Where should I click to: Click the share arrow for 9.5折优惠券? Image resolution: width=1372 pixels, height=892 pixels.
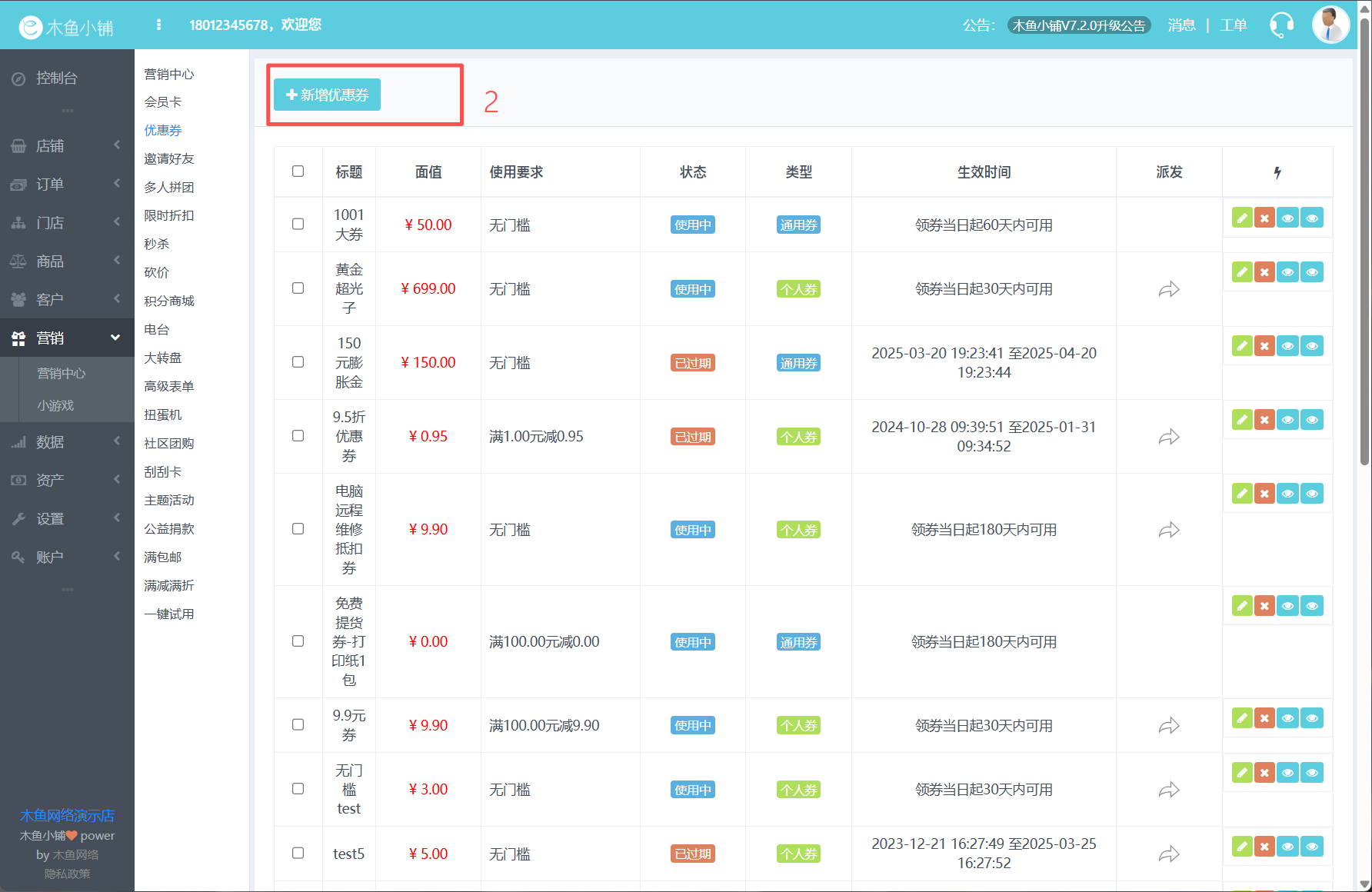[1169, 437]
